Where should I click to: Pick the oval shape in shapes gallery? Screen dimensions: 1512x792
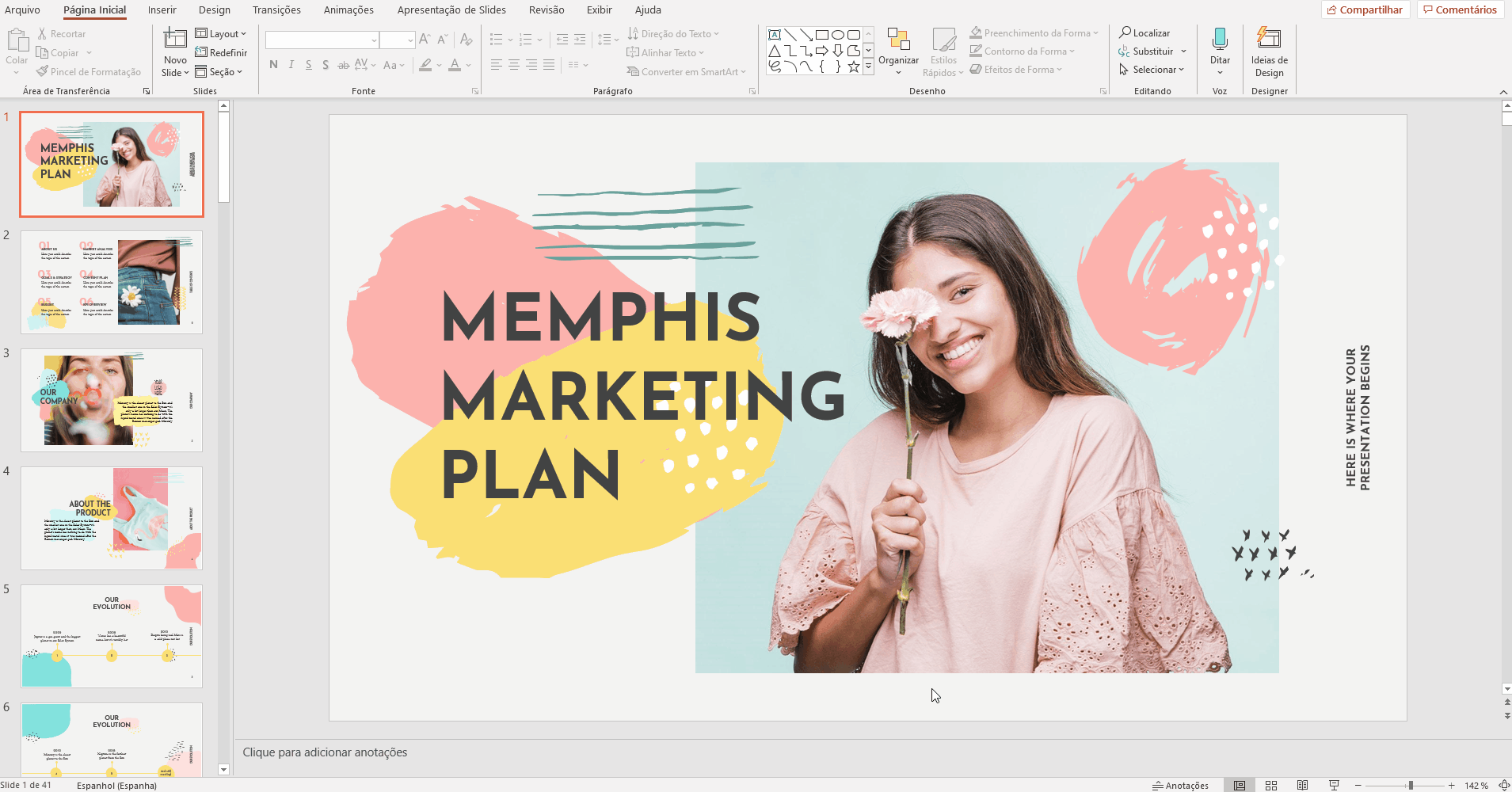pos(838,35)
